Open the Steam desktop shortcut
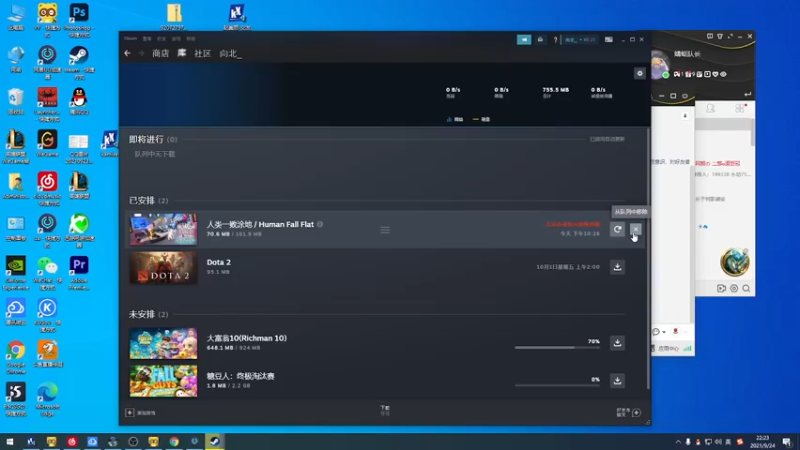 [79, 62]
